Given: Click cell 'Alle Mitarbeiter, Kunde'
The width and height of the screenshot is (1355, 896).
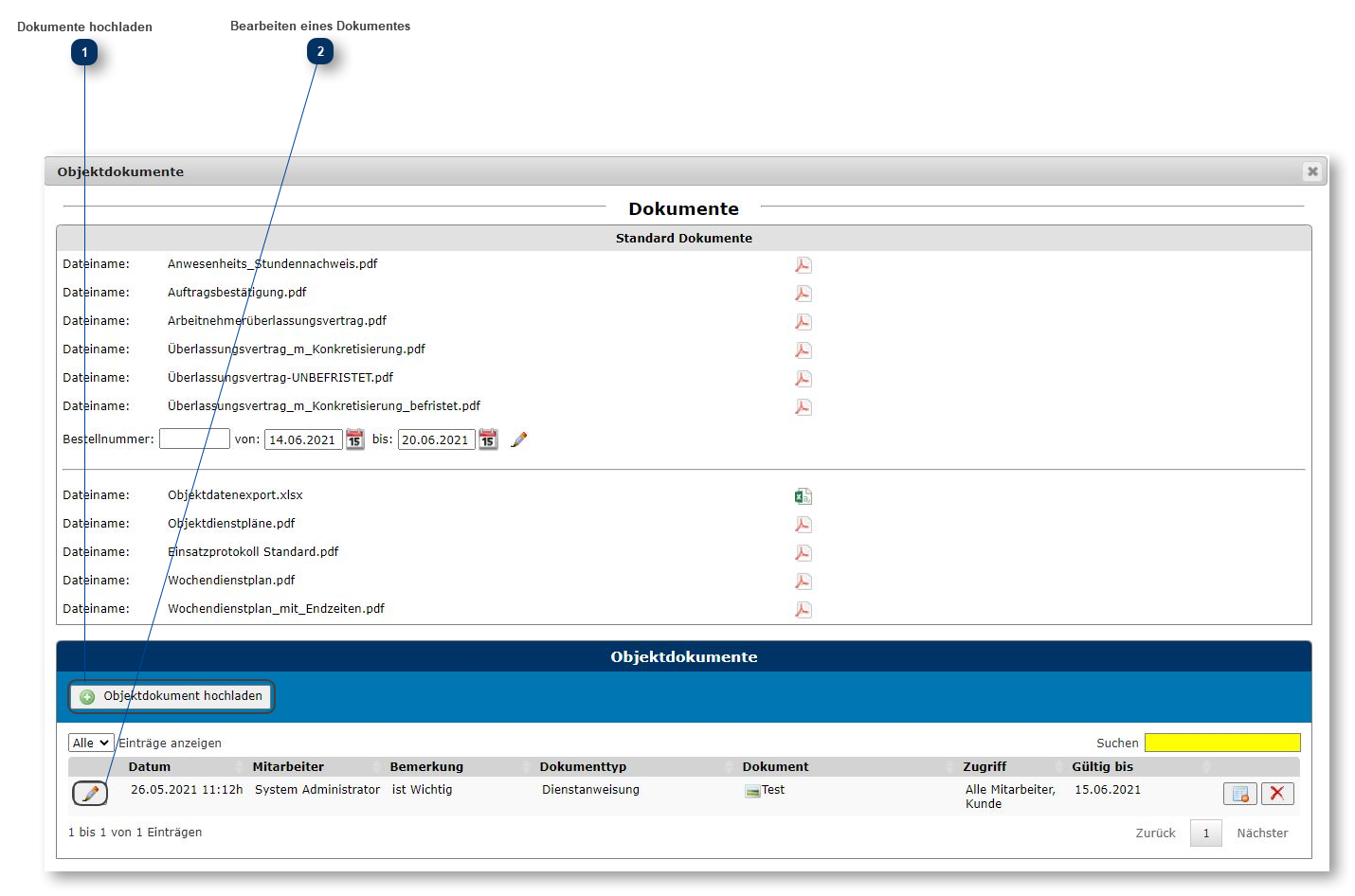Looking at the screenshot, I should (x=1010, y=797).
